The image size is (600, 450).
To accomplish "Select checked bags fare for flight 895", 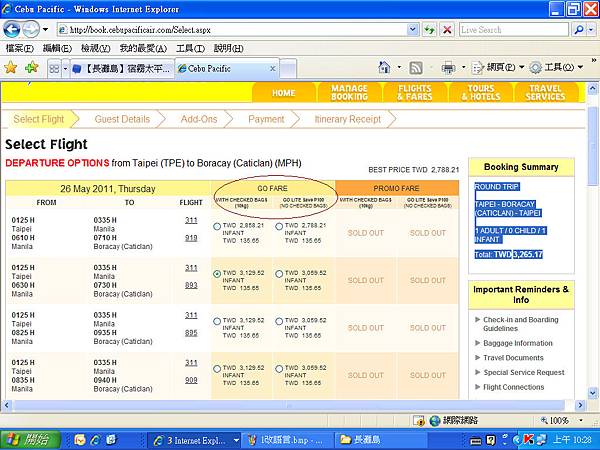I will pyautogui.click(x=217, y=321).
